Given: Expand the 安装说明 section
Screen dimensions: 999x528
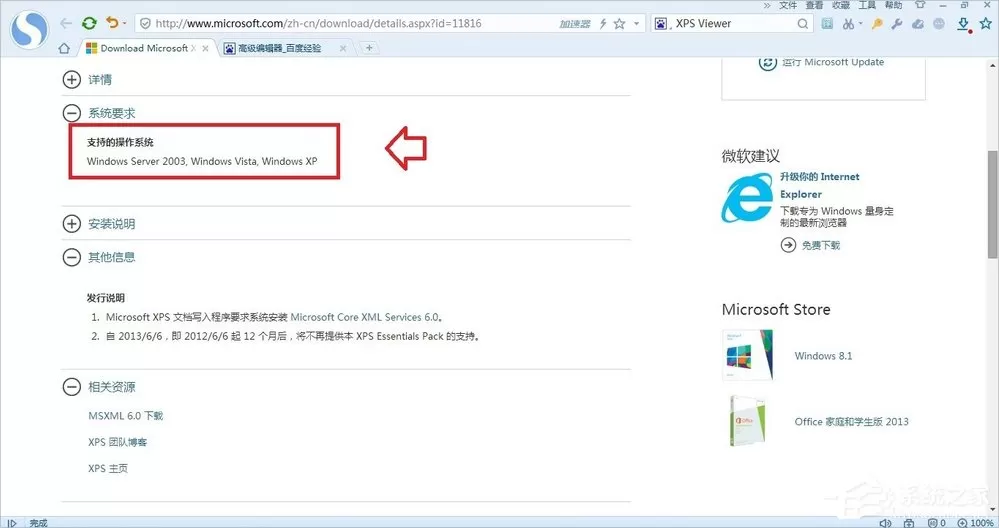Looking at the screenshot, I should pos(71,224).
